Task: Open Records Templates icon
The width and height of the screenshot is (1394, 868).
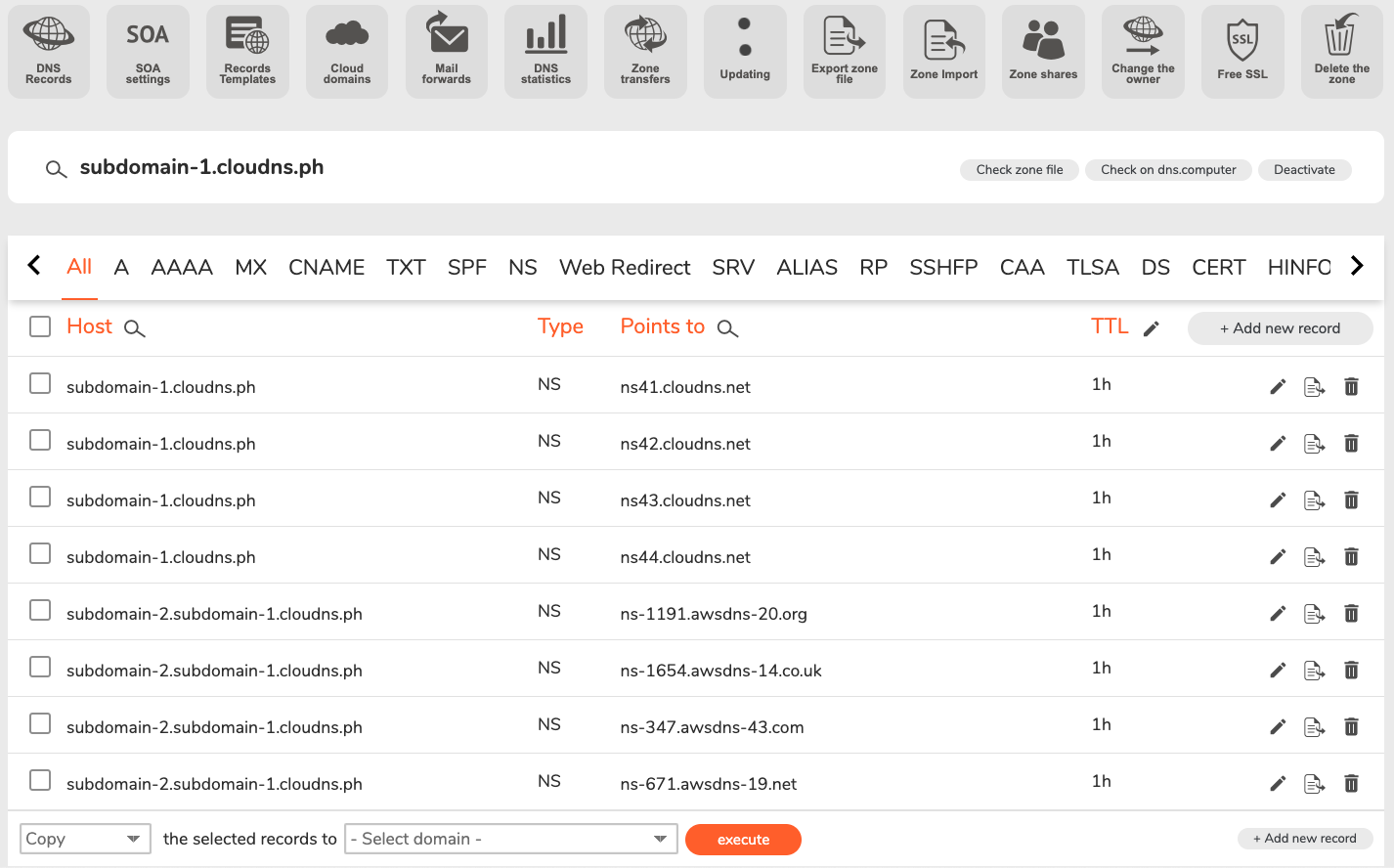Action: tap(247, 52)
